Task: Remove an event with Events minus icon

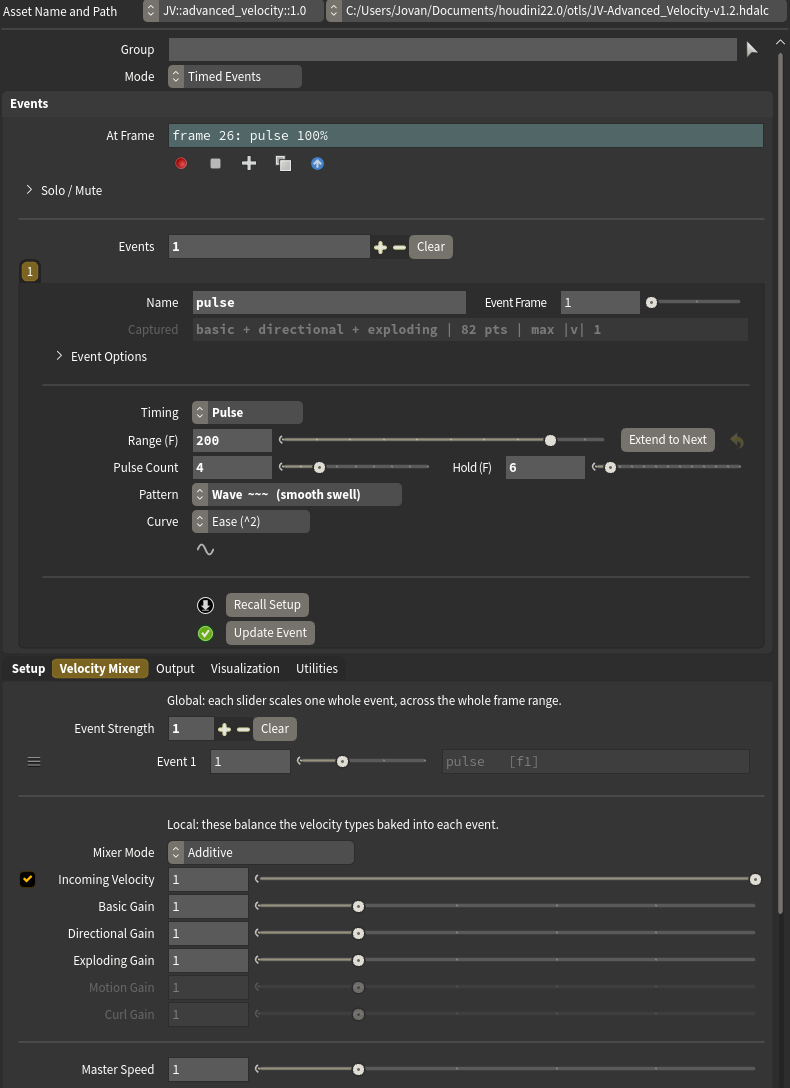Action: pyautogui.click(x=399, y=247)
